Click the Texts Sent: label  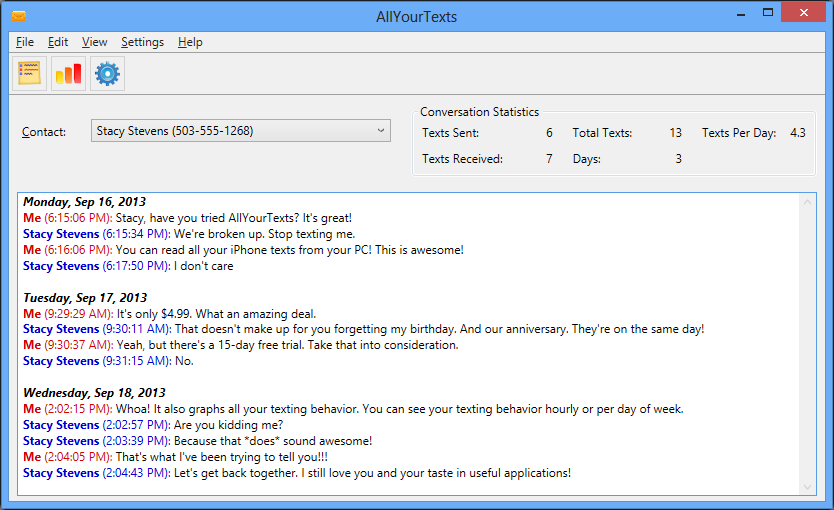tap(451, 132)
